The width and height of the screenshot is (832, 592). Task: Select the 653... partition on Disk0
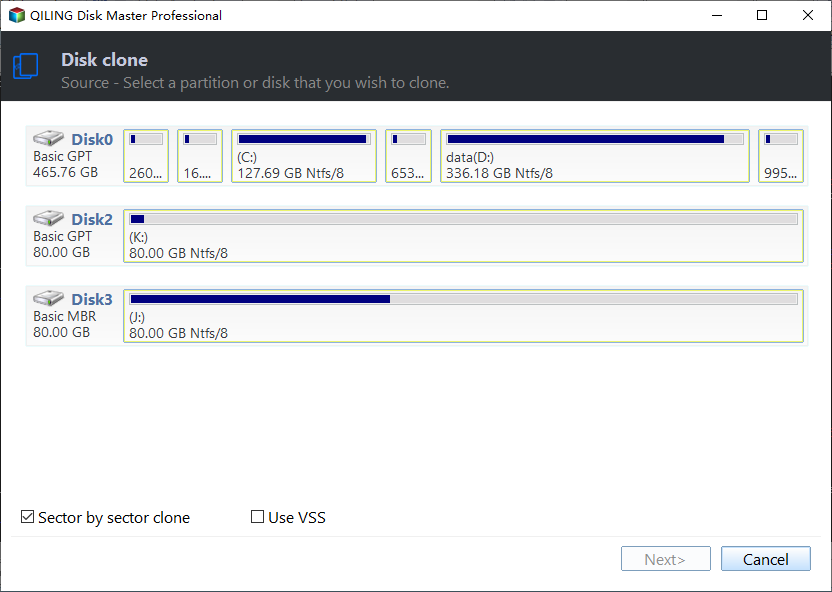tap(409, 156)
